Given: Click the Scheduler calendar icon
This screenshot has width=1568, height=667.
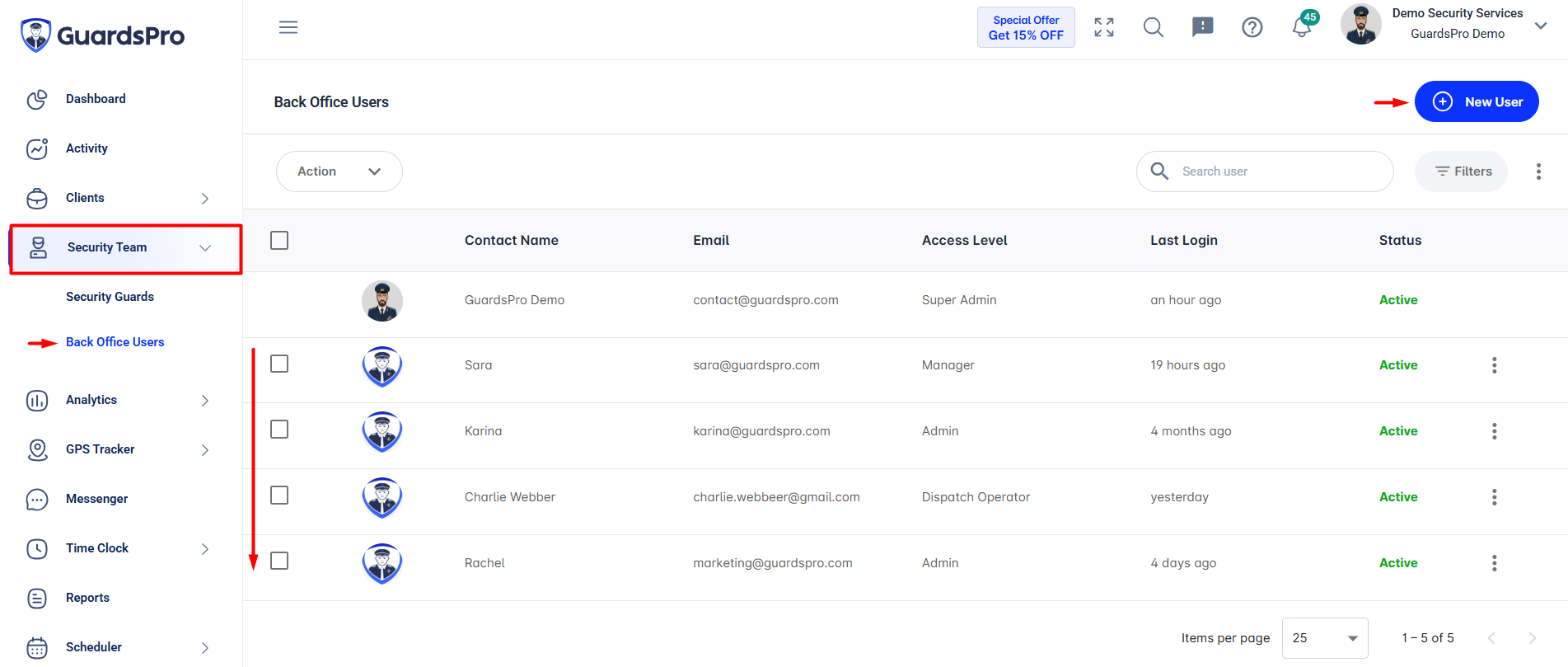Looking at the screenshot, I should [x=37, y=648].
